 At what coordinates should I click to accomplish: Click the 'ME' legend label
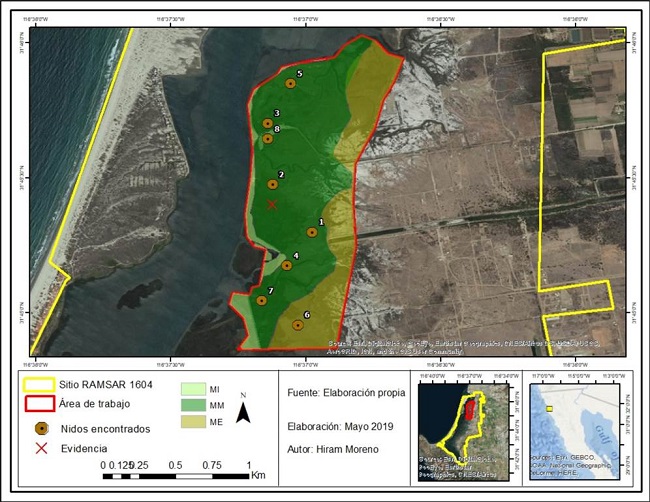pos(216,422)
